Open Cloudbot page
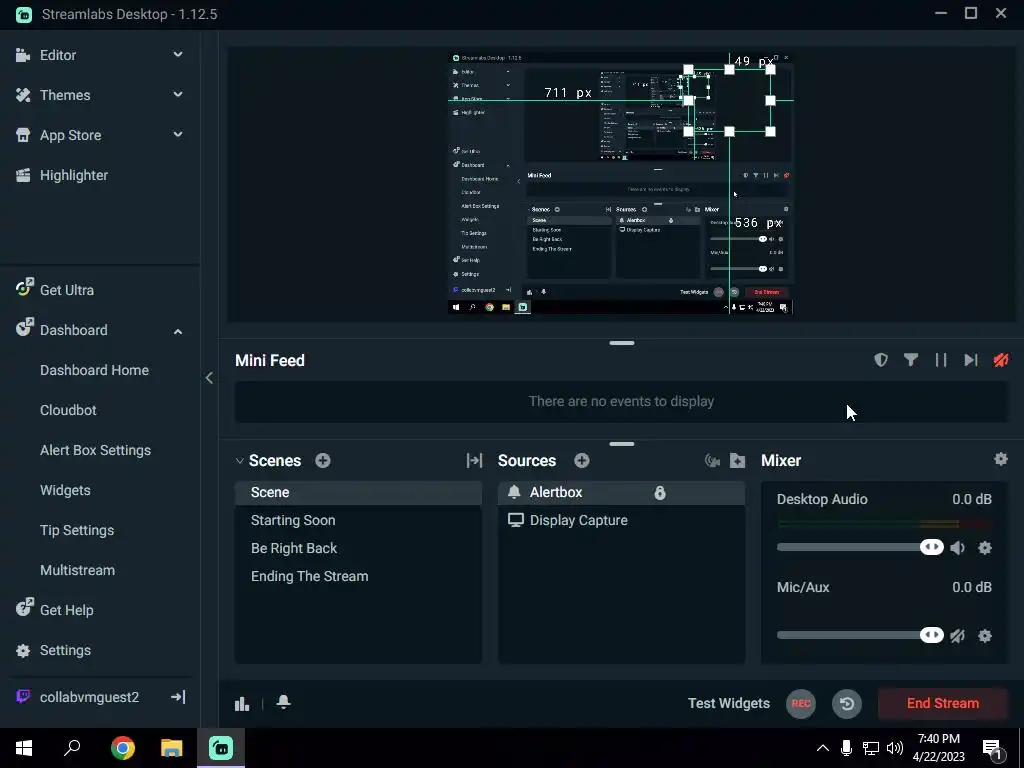Viewport: 1024px width, 768px height. click(68, 410)
